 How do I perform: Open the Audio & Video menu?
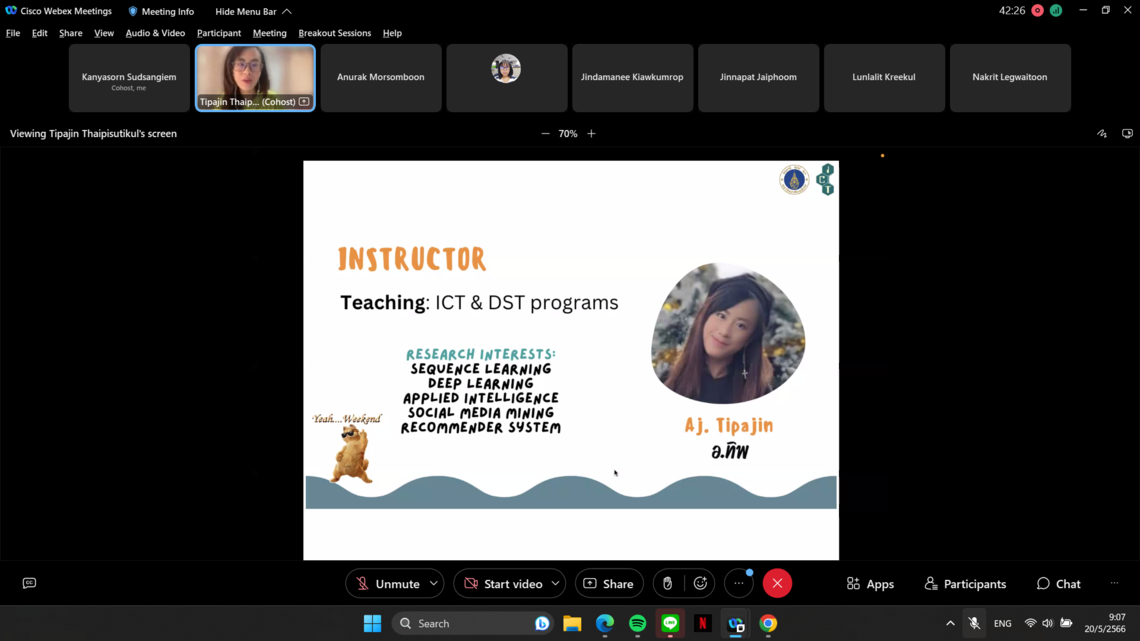tap(155, 33)
